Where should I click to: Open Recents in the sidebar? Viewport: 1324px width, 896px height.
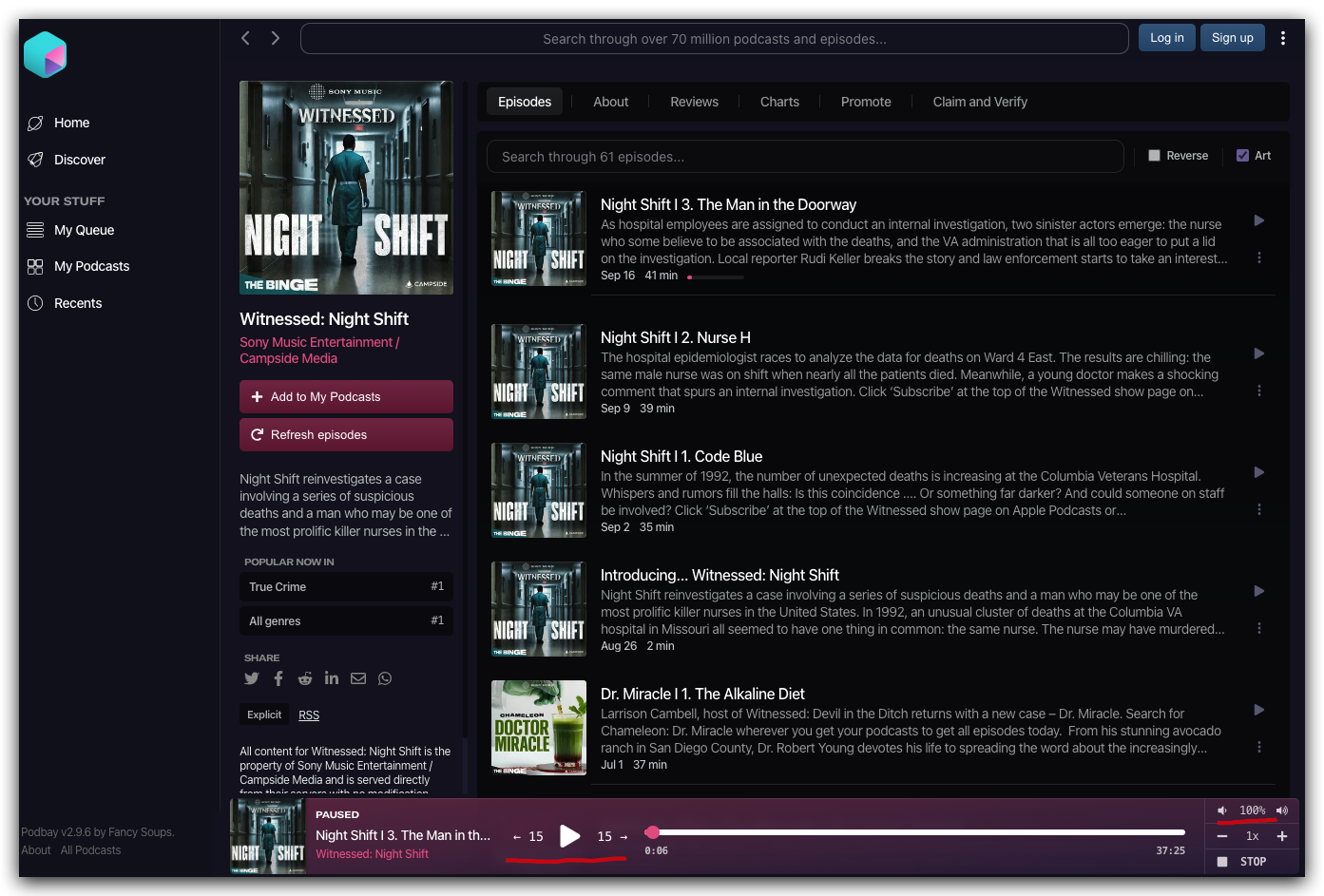[78, 303]
